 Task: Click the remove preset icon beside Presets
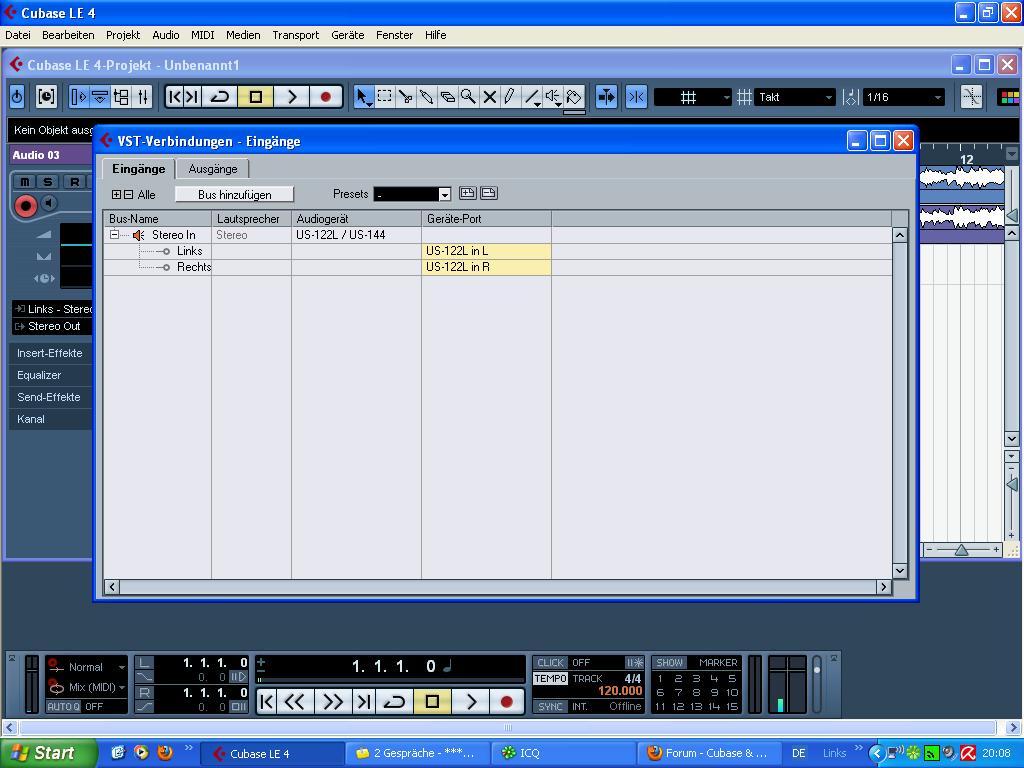488,193
